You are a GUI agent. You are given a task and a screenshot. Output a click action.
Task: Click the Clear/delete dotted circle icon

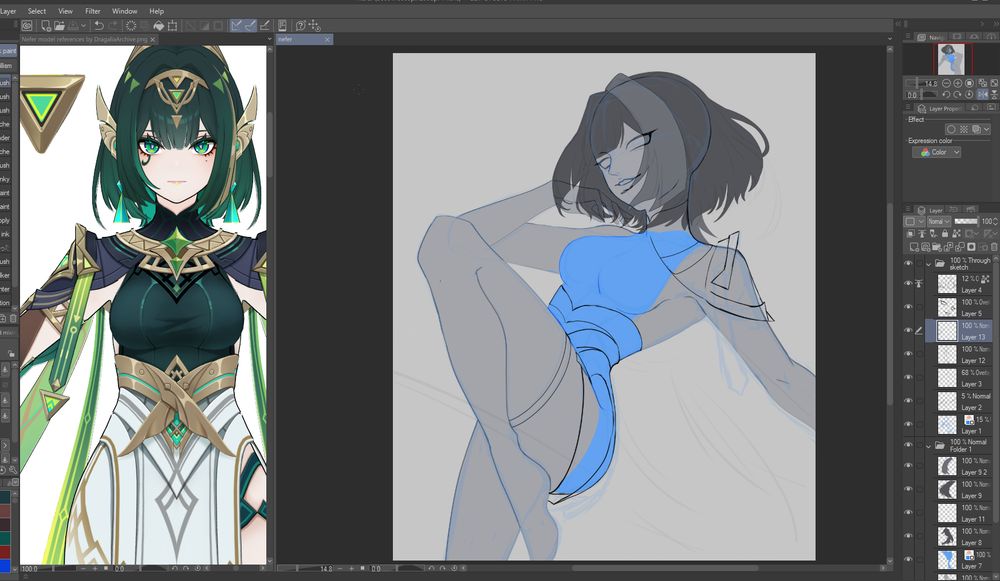[131, 26]
